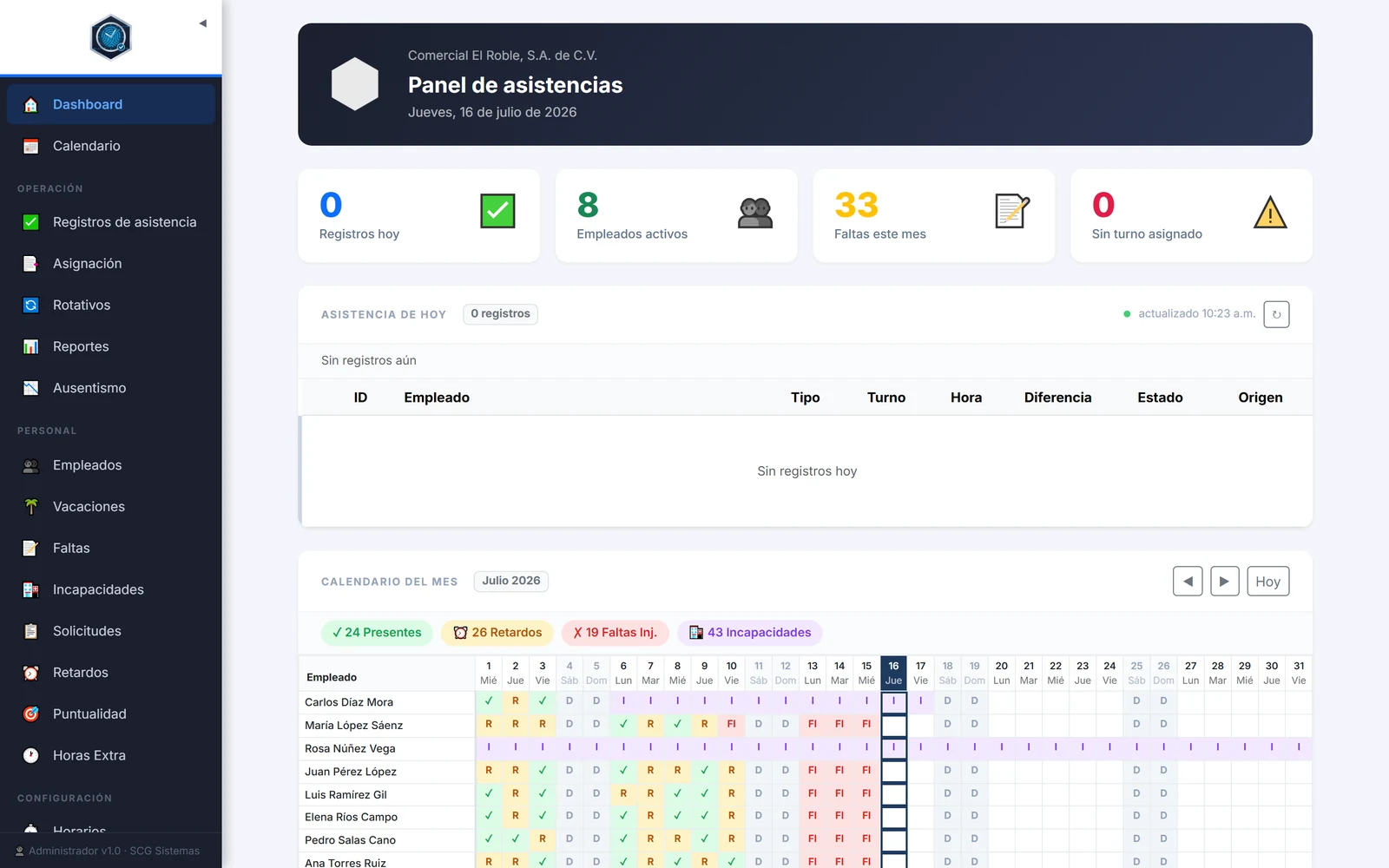Viewport: 1389px width, 868px height.
Task: Click the Faltas memo icon
Action: coord(31,549)
